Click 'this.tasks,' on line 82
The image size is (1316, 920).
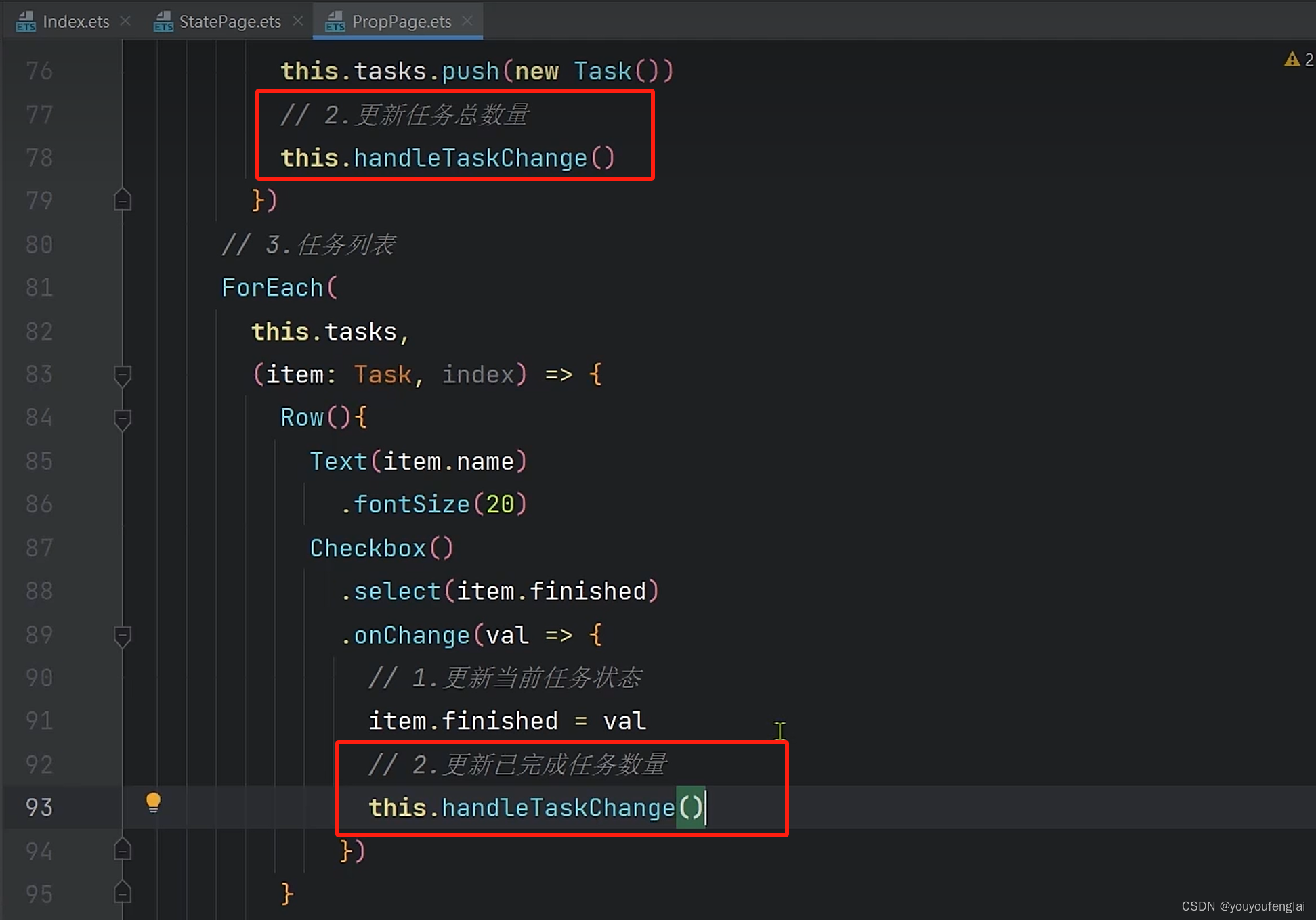point(331,332)
